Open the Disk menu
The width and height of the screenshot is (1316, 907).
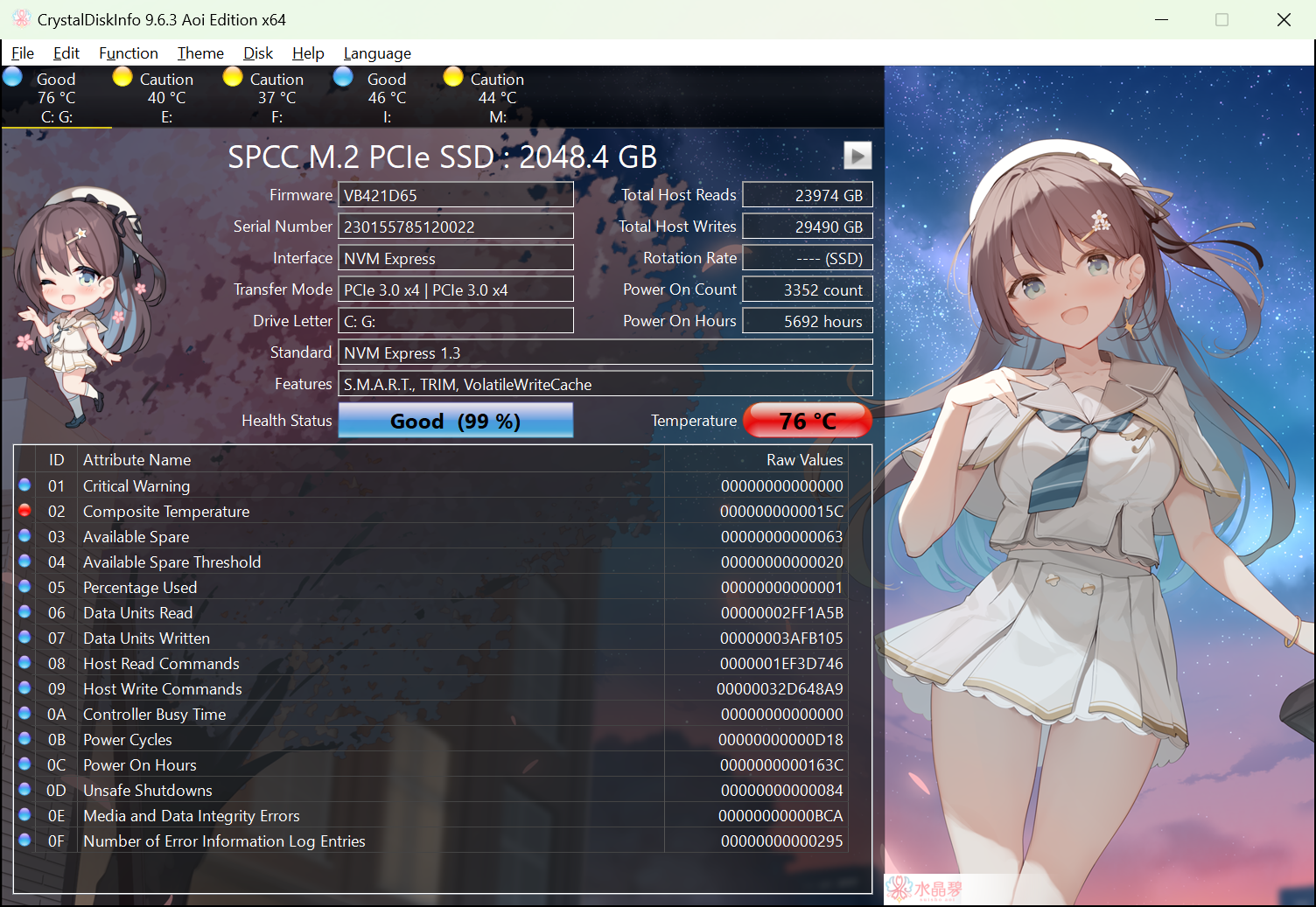pos(257,53)
